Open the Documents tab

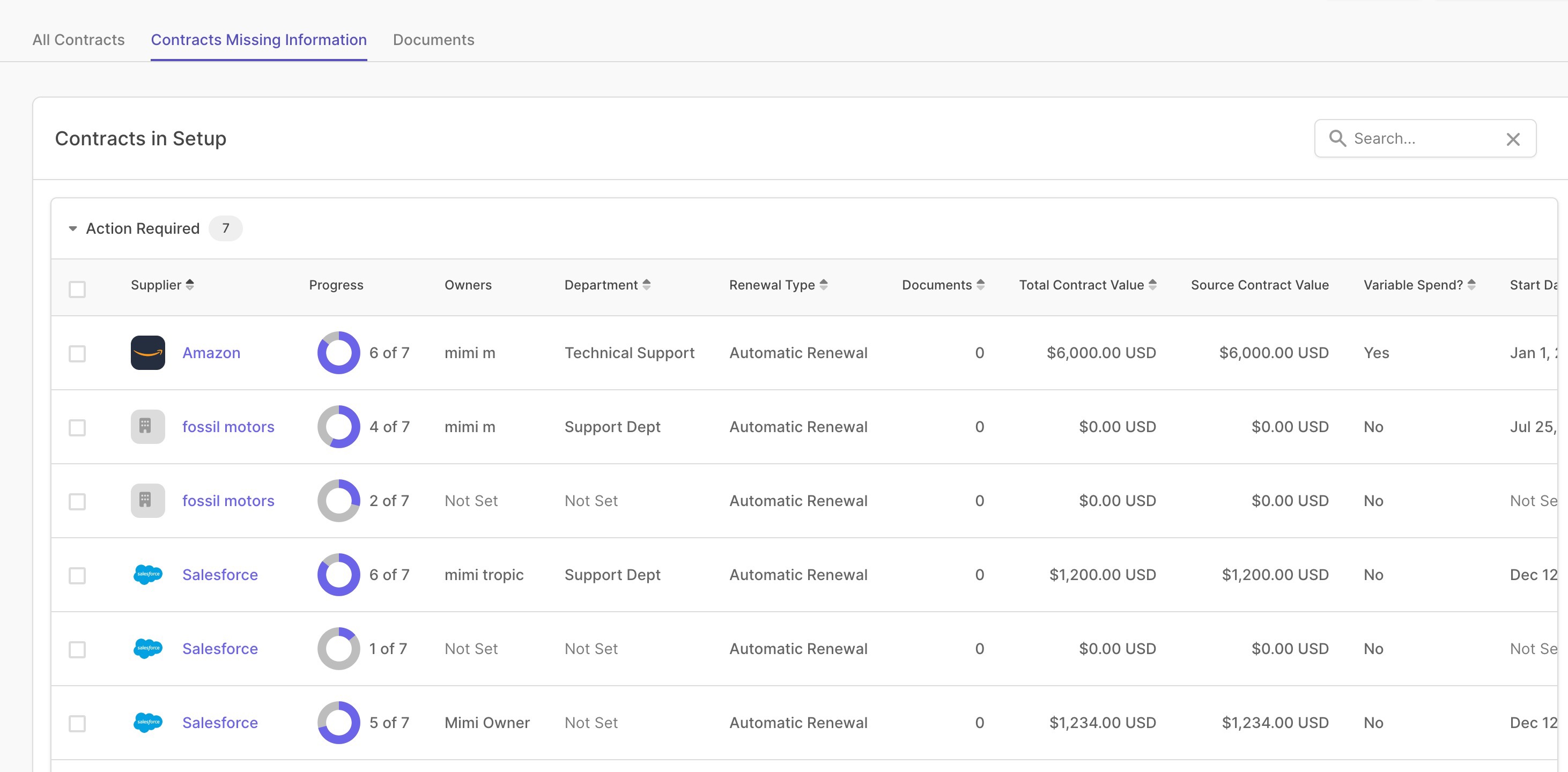click(x=433, y=40)
